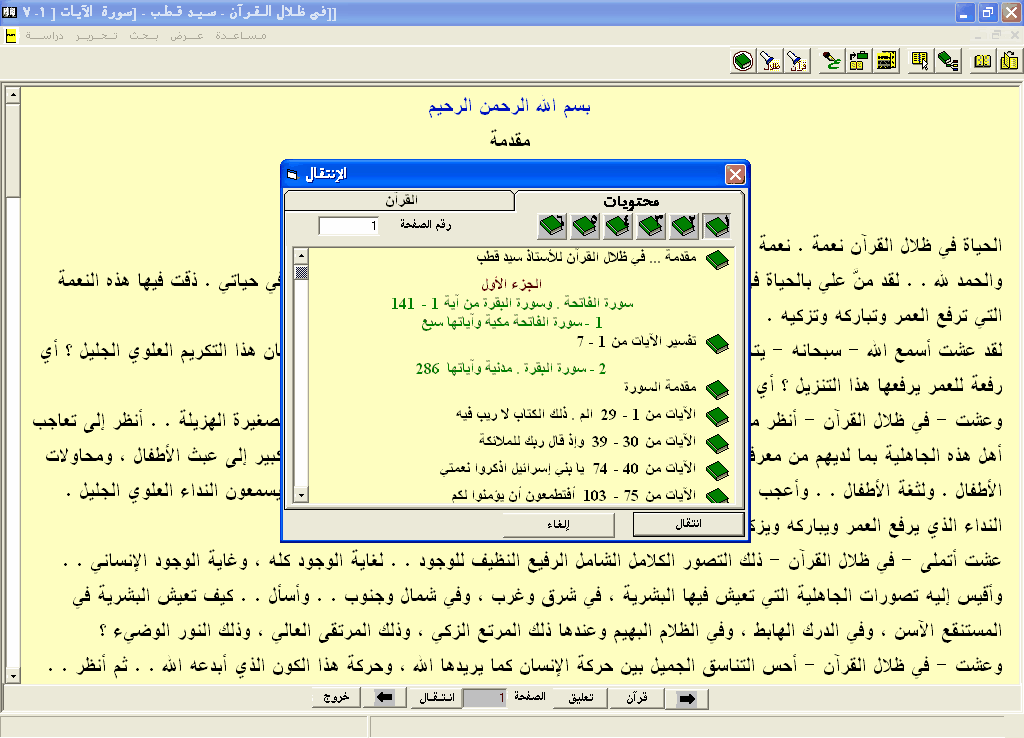Select row 2 - سورة البقرة مدنية وآياتها 286
The width and height of the screenshot is (1024, 738).
[x=511, y=368]
